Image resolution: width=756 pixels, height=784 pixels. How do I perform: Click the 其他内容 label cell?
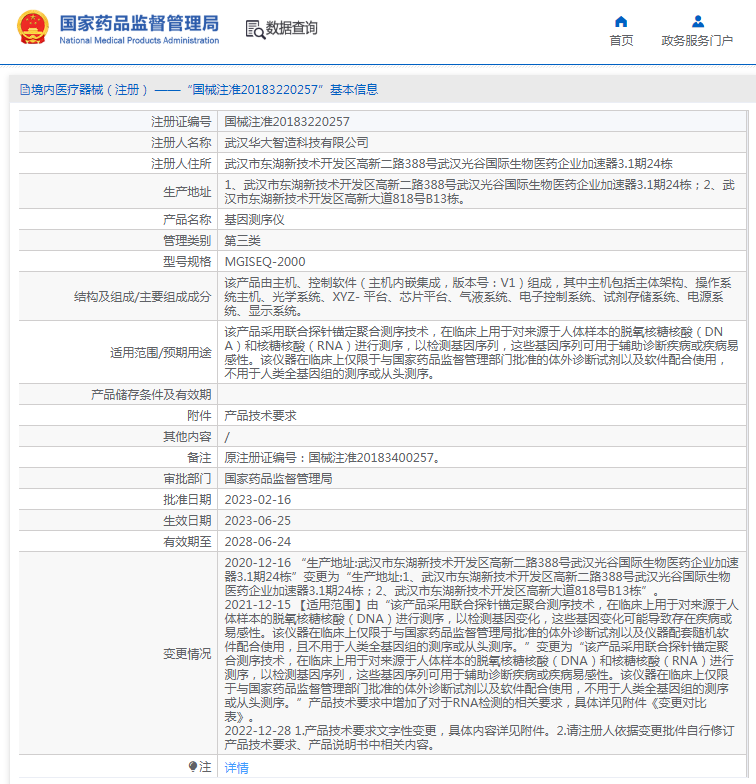pos(118,436)
